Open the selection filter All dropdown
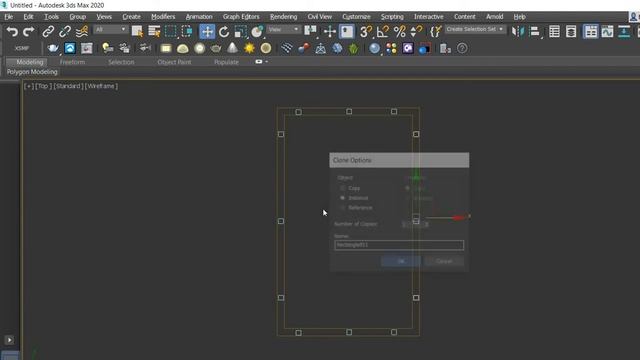Image resolution: width=640 pixels, height=360 pixels. point(110,29)
